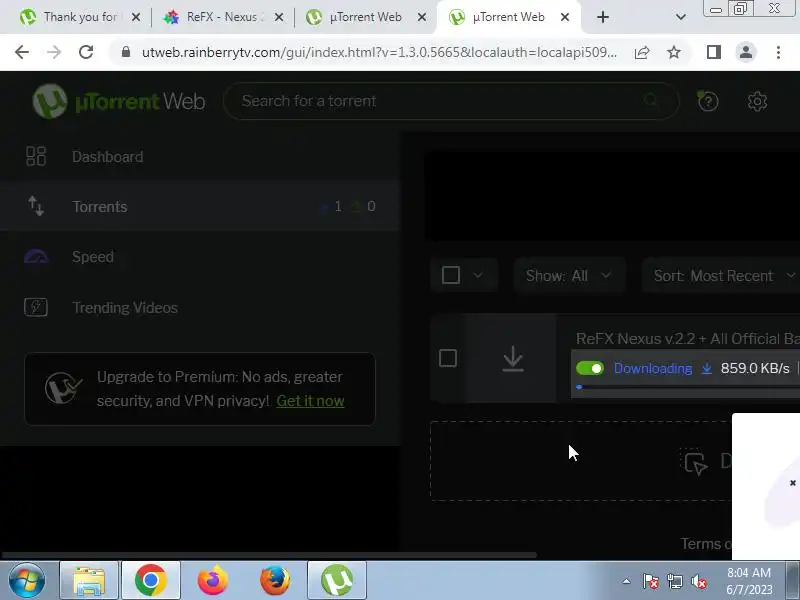Expand the bulk select dropdown arrow

tap(478, 275)
